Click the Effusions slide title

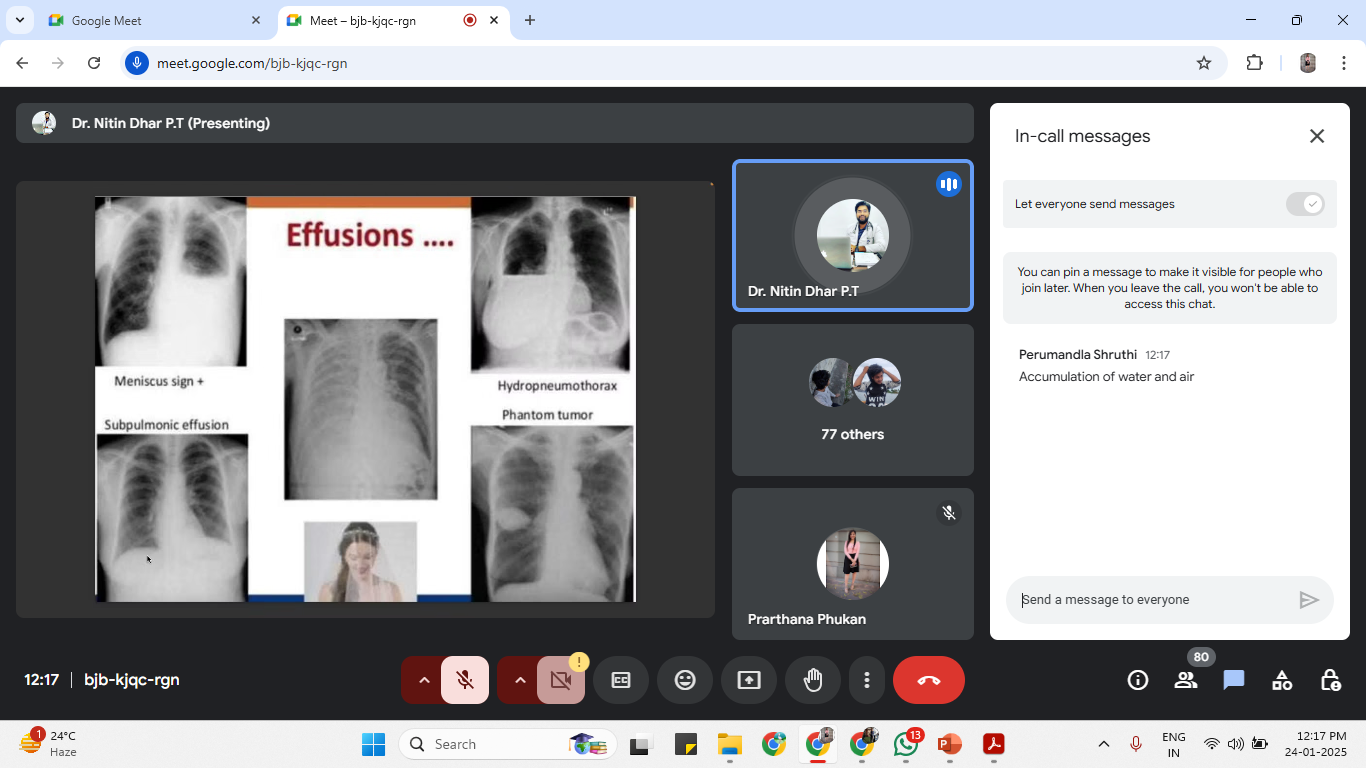coord(370,235)
